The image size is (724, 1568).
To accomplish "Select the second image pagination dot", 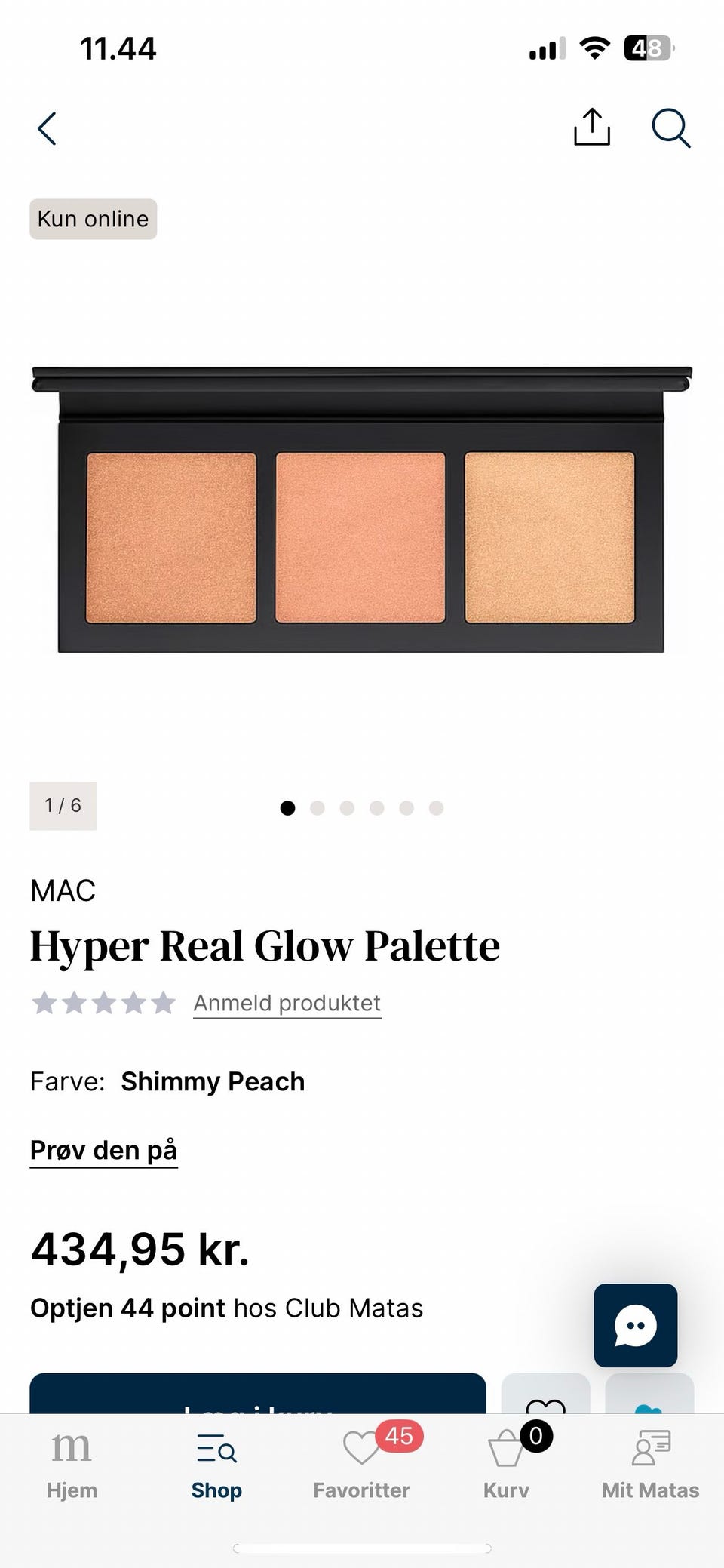I will click(317, 808).
